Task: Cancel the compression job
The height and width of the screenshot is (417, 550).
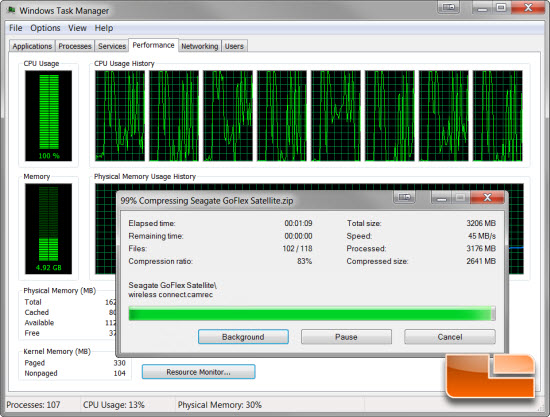Action: pos(450,337)
